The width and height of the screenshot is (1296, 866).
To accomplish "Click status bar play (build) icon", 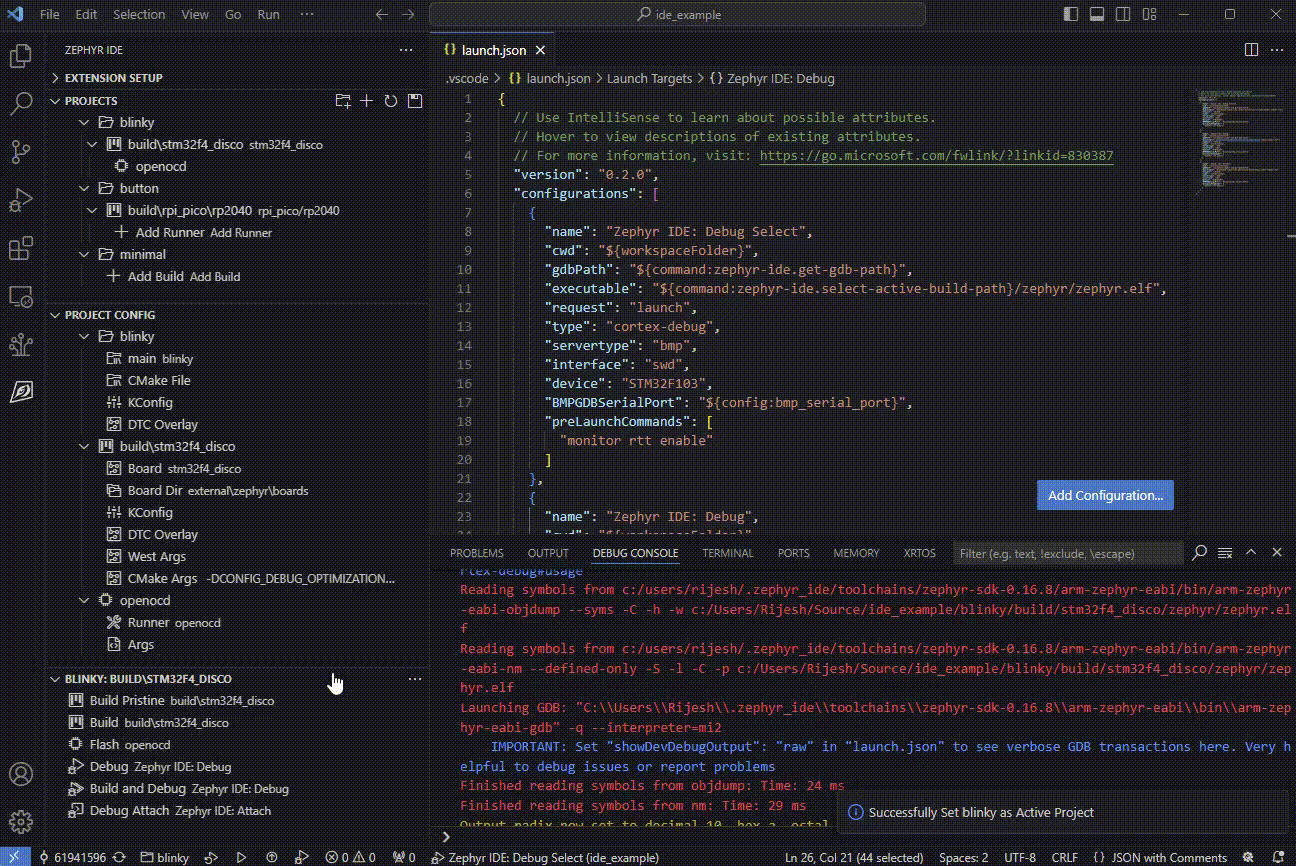I will [x=241, y=857].
